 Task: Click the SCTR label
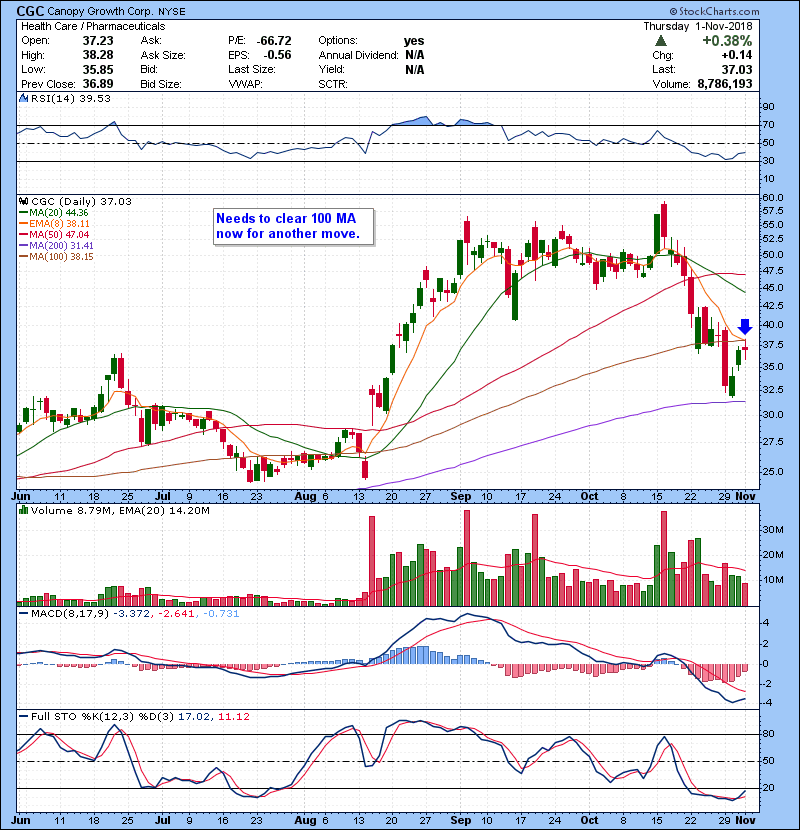[x=333, y=84]
